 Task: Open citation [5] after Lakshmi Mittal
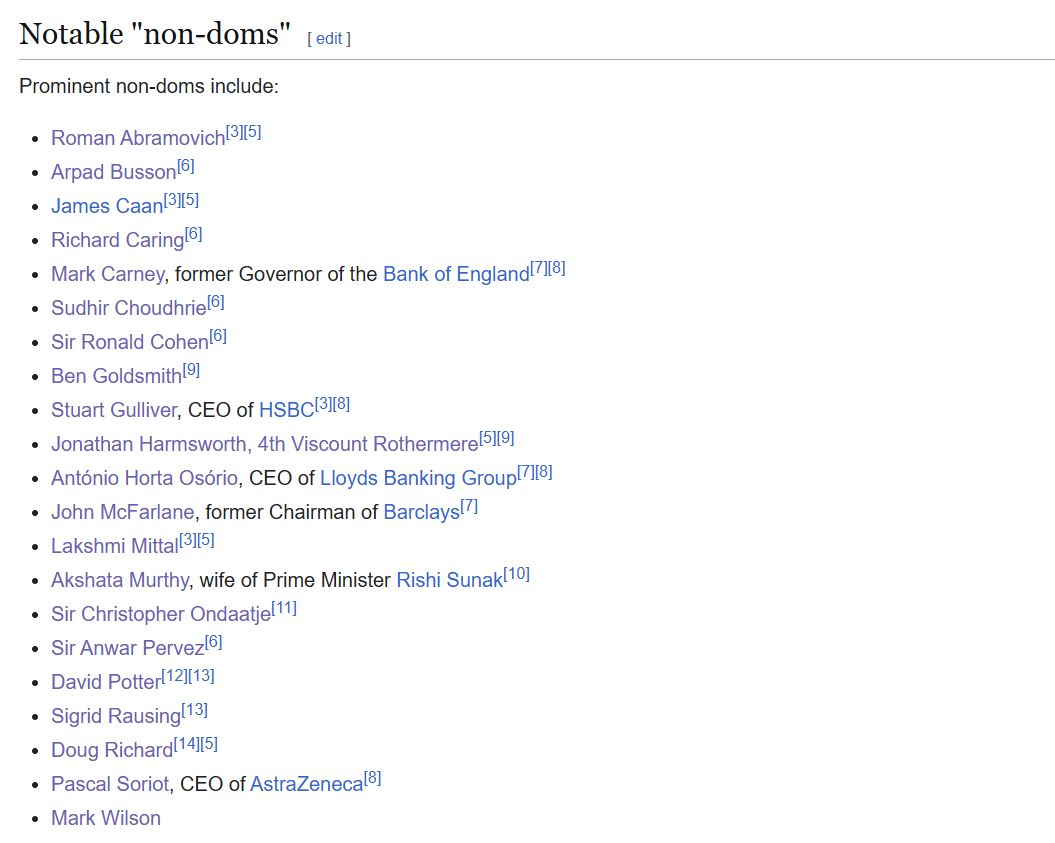pyautogui.click(x=206, y=540)
